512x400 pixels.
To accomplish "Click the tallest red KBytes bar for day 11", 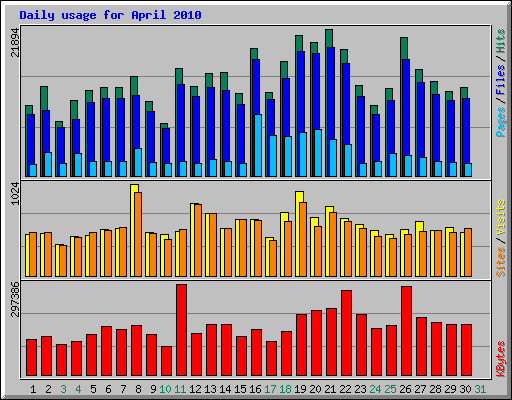I will point(181,330).
